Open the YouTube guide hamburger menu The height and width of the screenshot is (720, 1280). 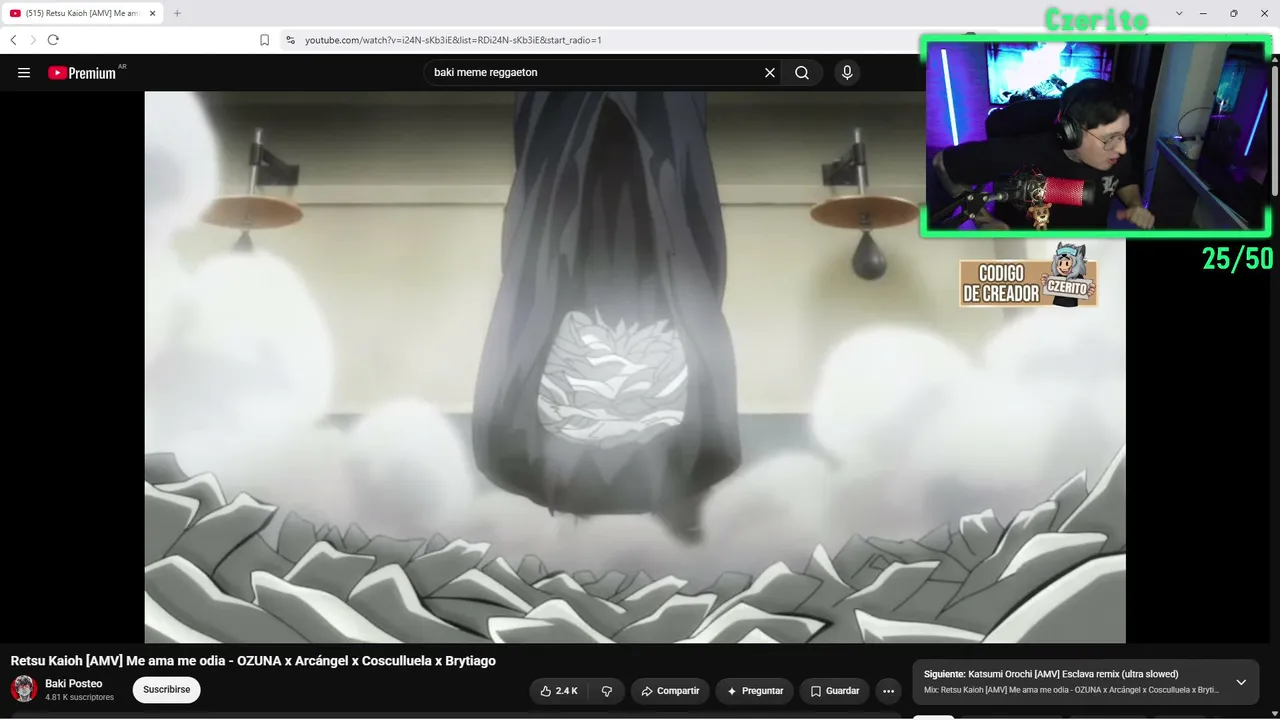click(x=24, y=73)
